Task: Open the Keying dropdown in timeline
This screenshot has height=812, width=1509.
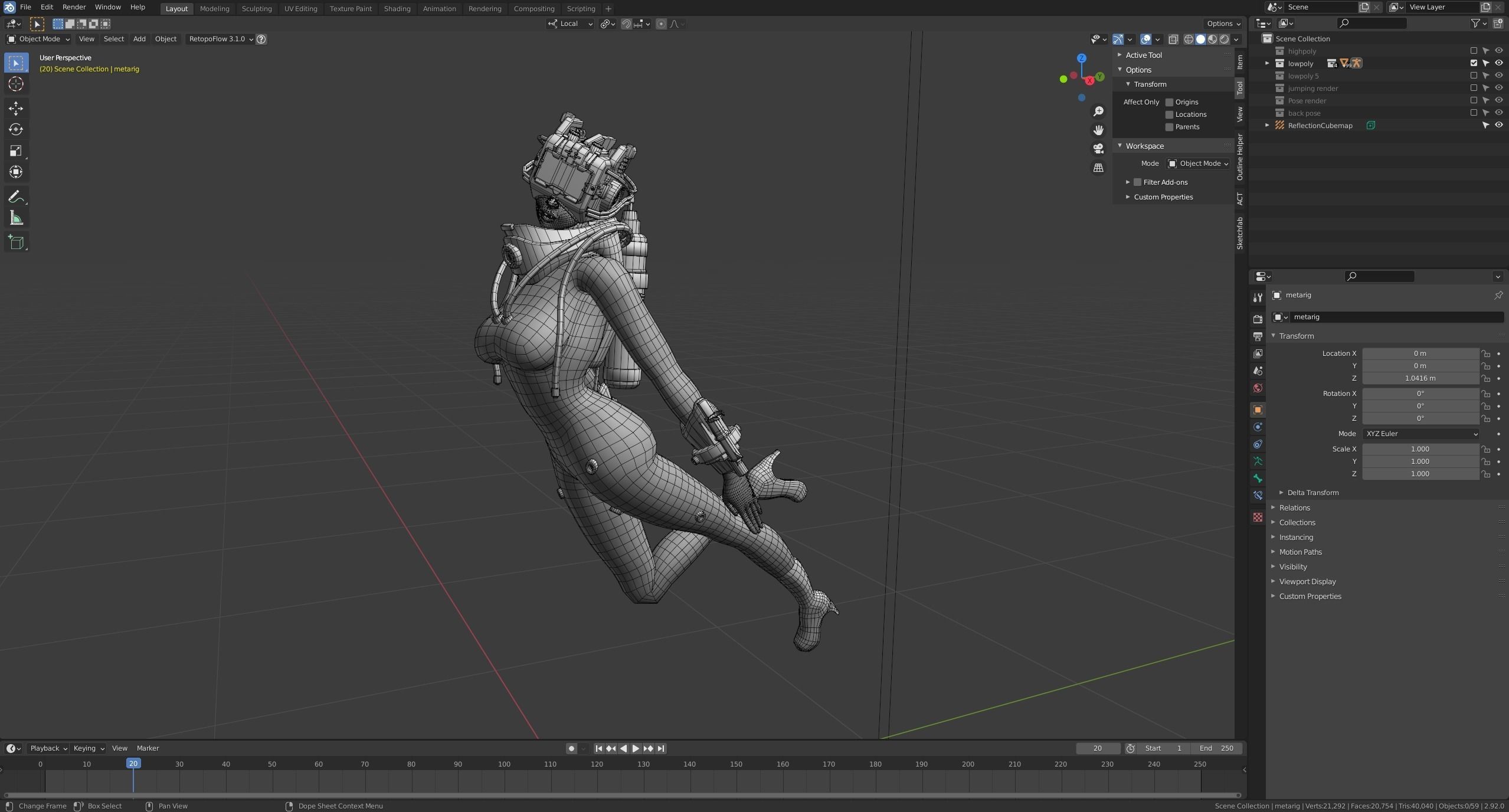Action: click(88, 748)
